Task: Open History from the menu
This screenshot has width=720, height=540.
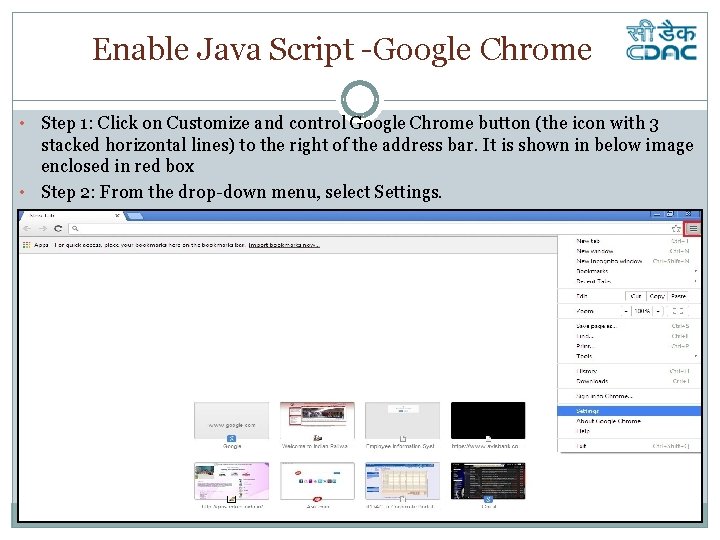Action: tap(629, 371)
